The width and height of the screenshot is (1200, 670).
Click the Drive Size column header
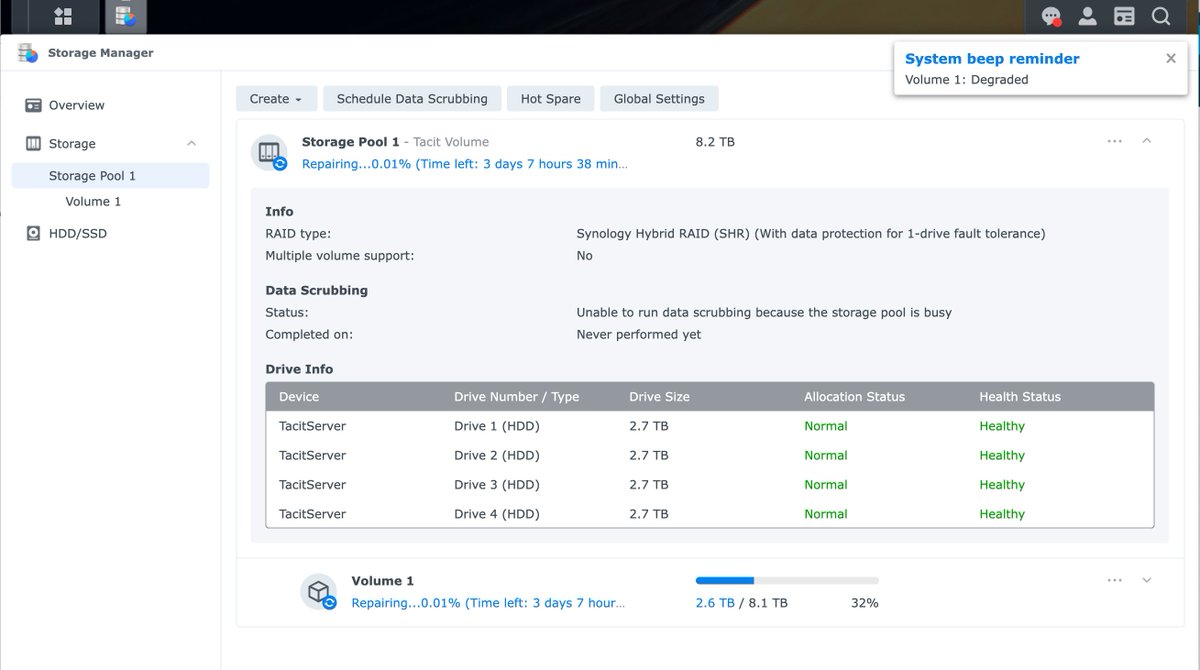tap(660, 397)
